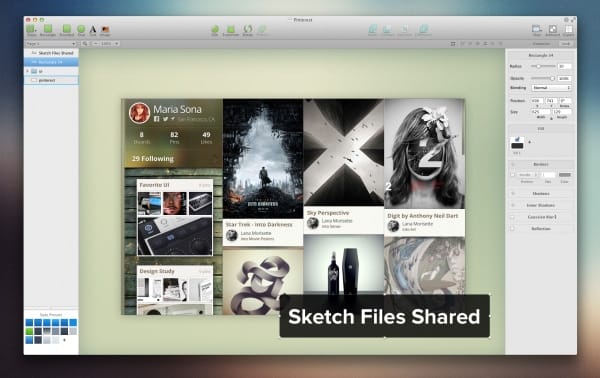
Task: Click Maria Sona's profile avatar
Action: click(x=139, y=113)
